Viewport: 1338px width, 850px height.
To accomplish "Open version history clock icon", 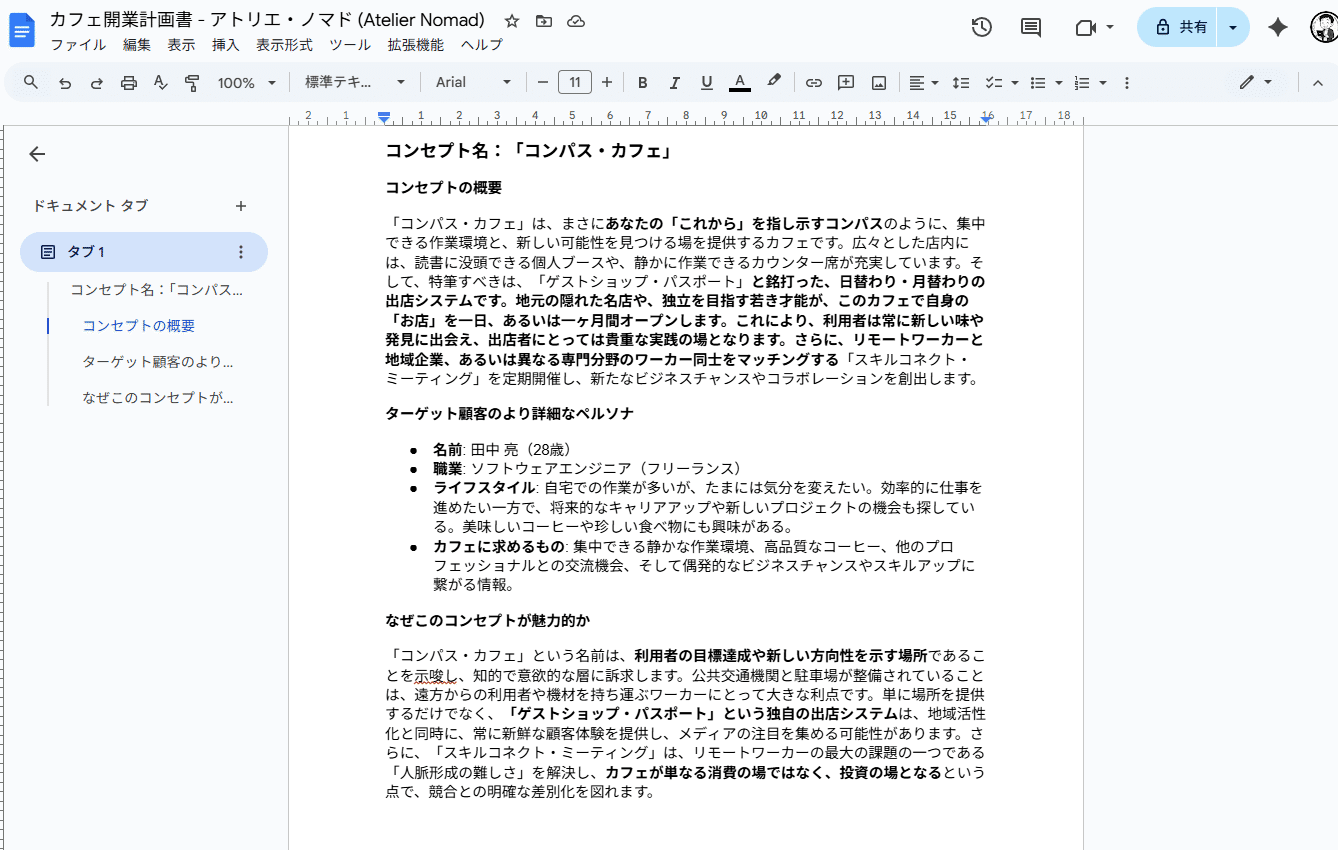I will pos(982,27).
